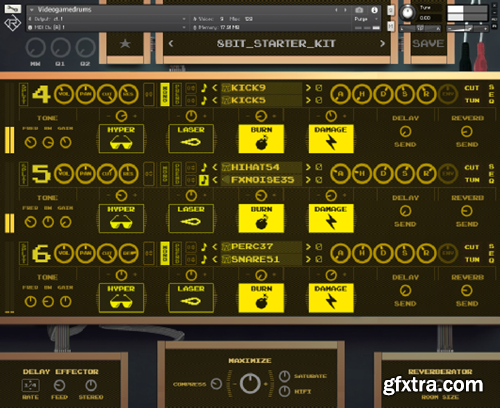Screen dimensions: 500x408
Task: Toggle the MONO switch on channel 5
Action: click(x=165, y=174)
